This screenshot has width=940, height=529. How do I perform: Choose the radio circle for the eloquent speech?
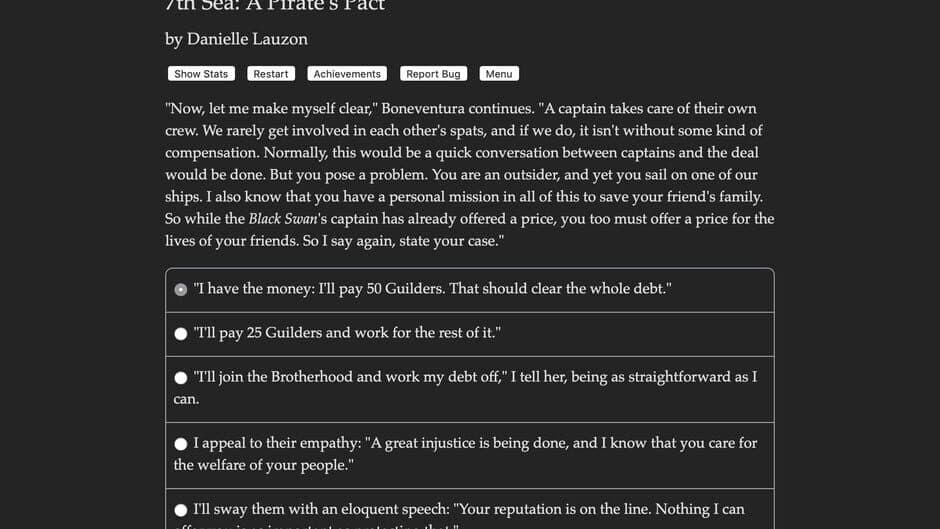tap(181, 510)
